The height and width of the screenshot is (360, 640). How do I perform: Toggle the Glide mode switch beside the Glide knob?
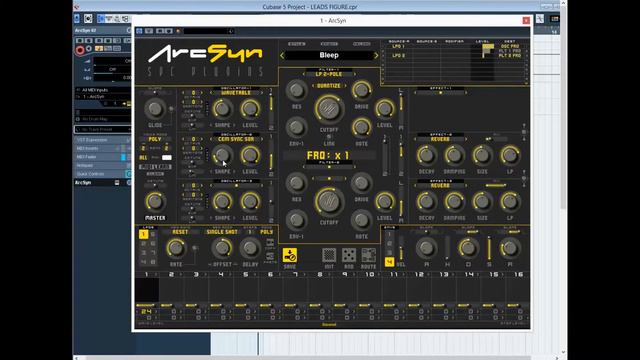pos(171,109)
